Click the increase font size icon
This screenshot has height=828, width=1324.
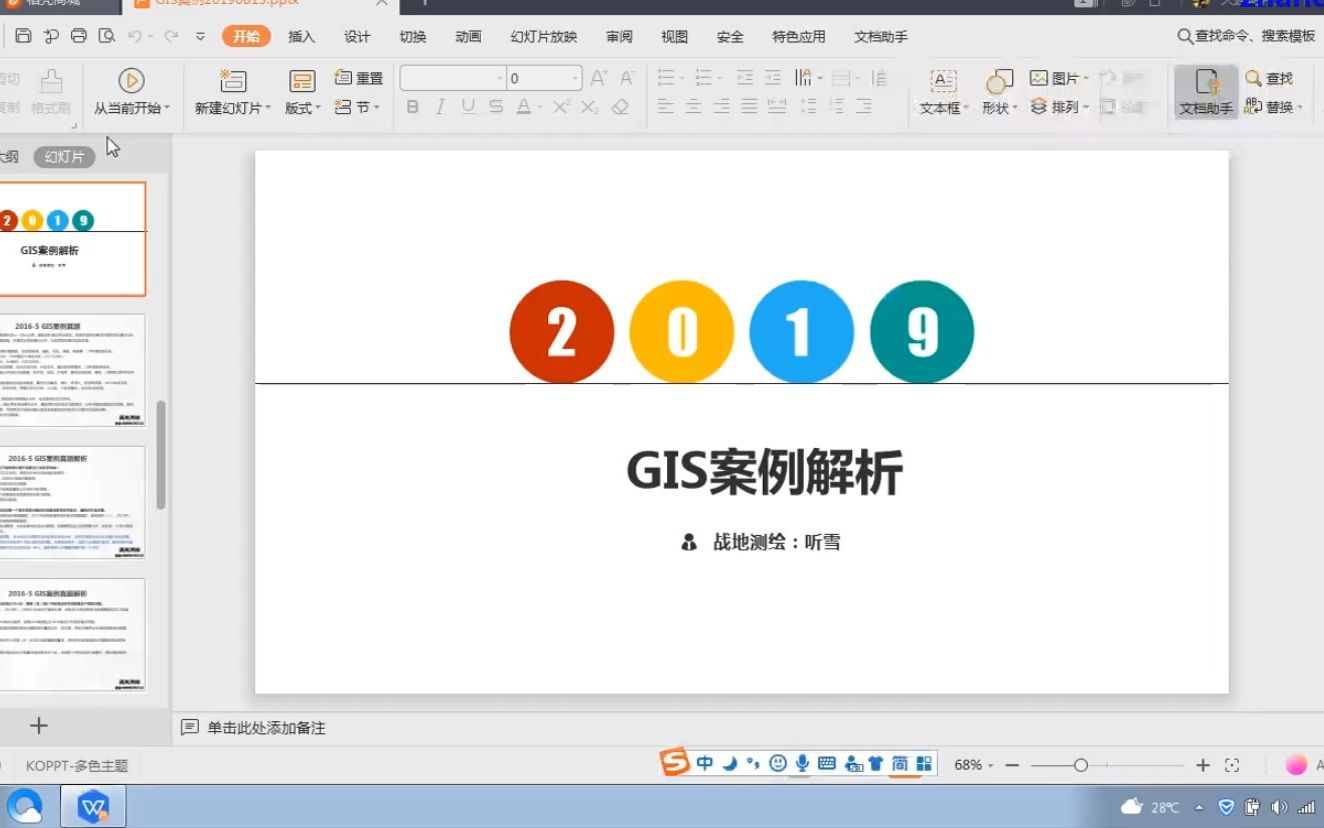pos(599,78)
